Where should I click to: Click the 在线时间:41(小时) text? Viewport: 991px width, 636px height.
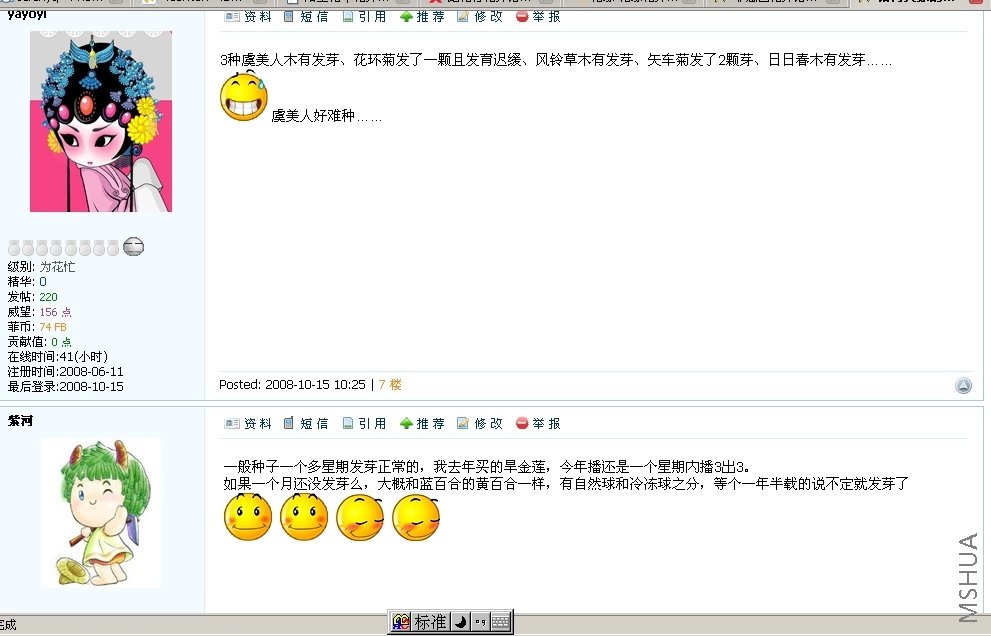[58, 357]
